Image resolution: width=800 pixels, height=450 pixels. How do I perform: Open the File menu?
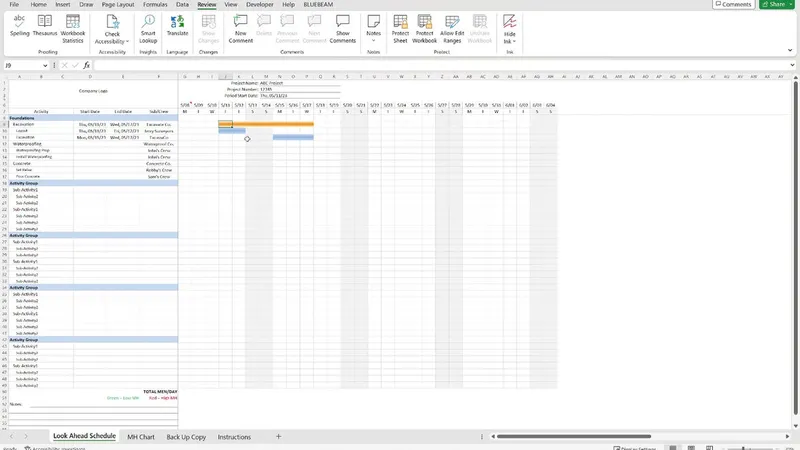14,4
